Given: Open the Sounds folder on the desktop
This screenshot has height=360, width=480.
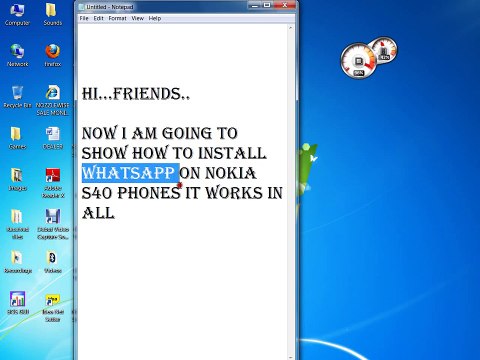Looking at the screenshot, I should pyautogui.click(x=52, y=15).
